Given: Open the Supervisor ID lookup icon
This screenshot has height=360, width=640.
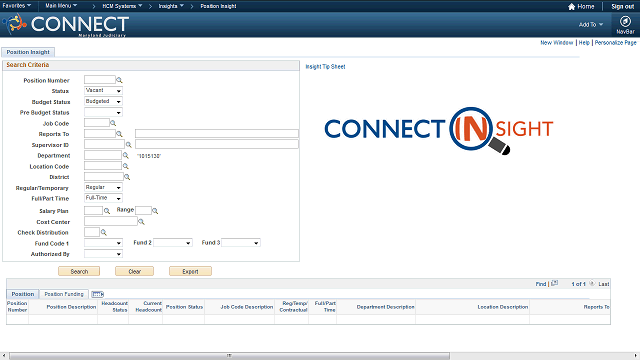Looking at the screenshot, I should pos(129,145).
